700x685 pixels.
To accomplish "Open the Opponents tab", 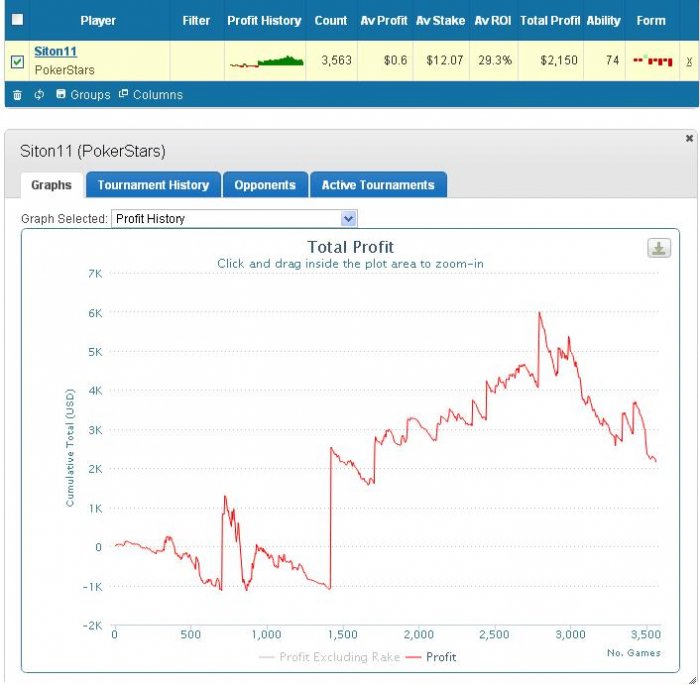I will click(265, 185).
